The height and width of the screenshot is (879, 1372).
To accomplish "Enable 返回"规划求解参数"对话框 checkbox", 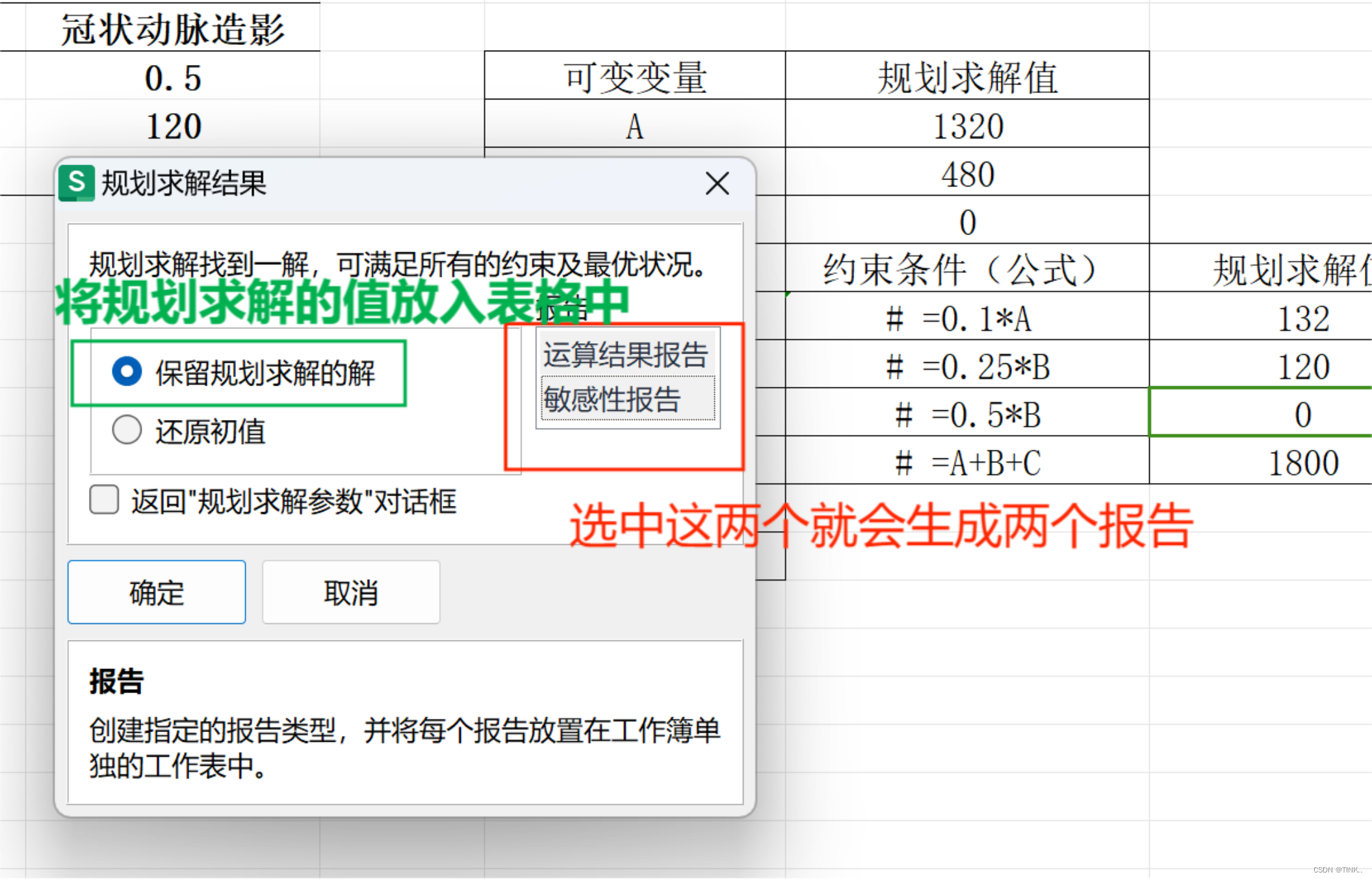I will tap(105, 500).
